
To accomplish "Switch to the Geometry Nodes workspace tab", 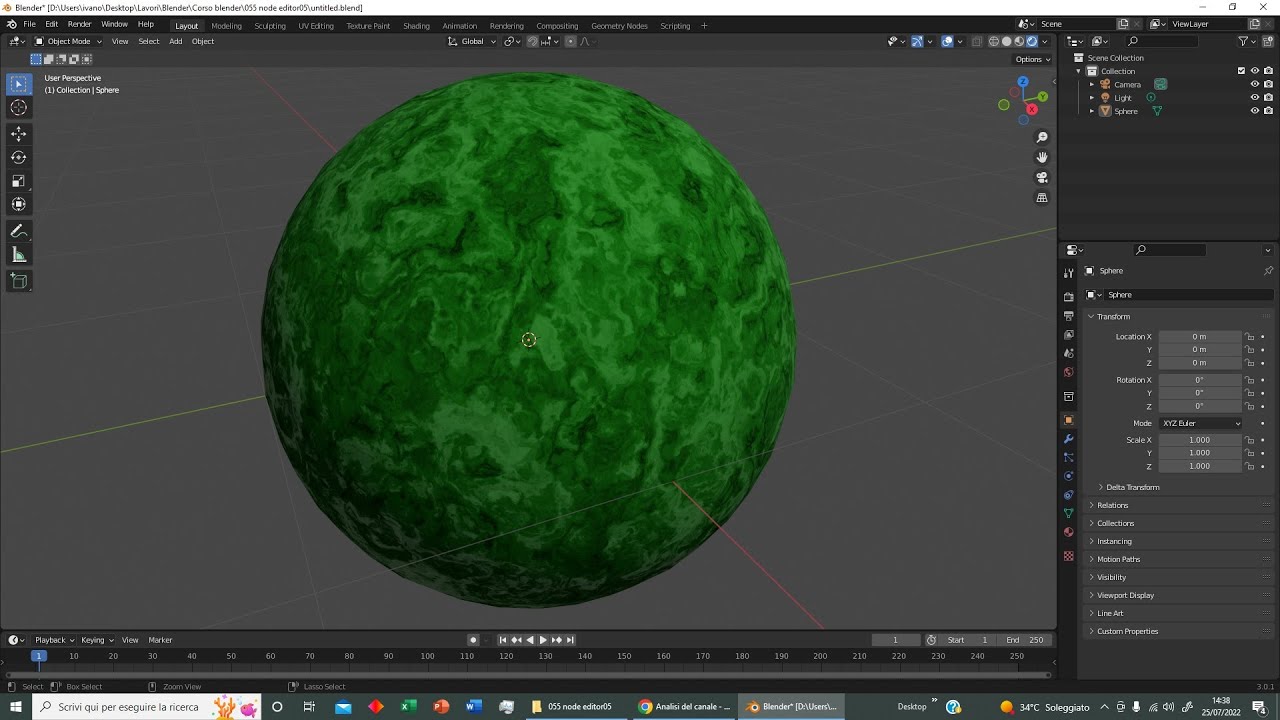I will (x=619, y=25).
